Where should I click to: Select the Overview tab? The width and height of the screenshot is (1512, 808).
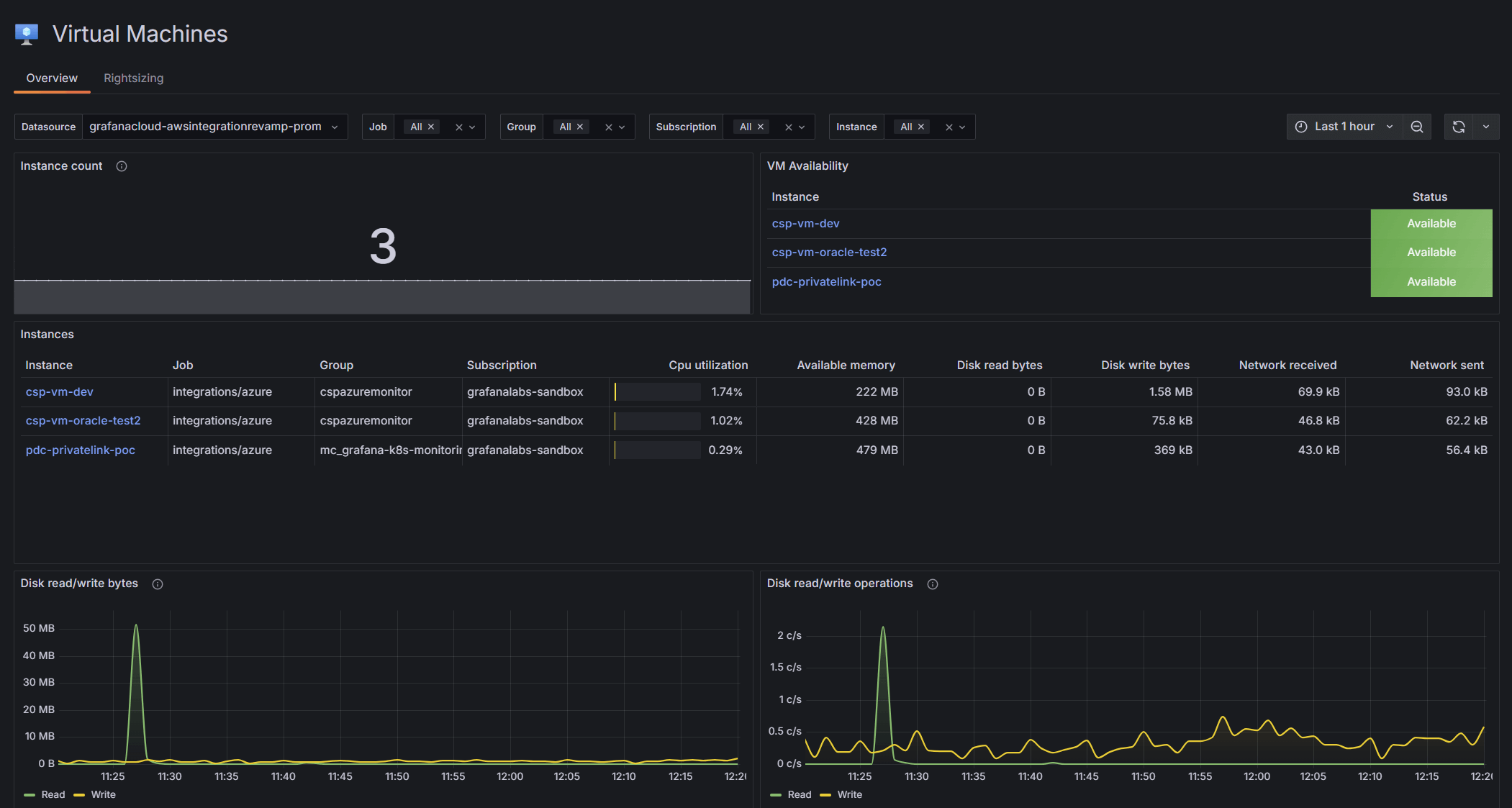click(x=51, y=78)
